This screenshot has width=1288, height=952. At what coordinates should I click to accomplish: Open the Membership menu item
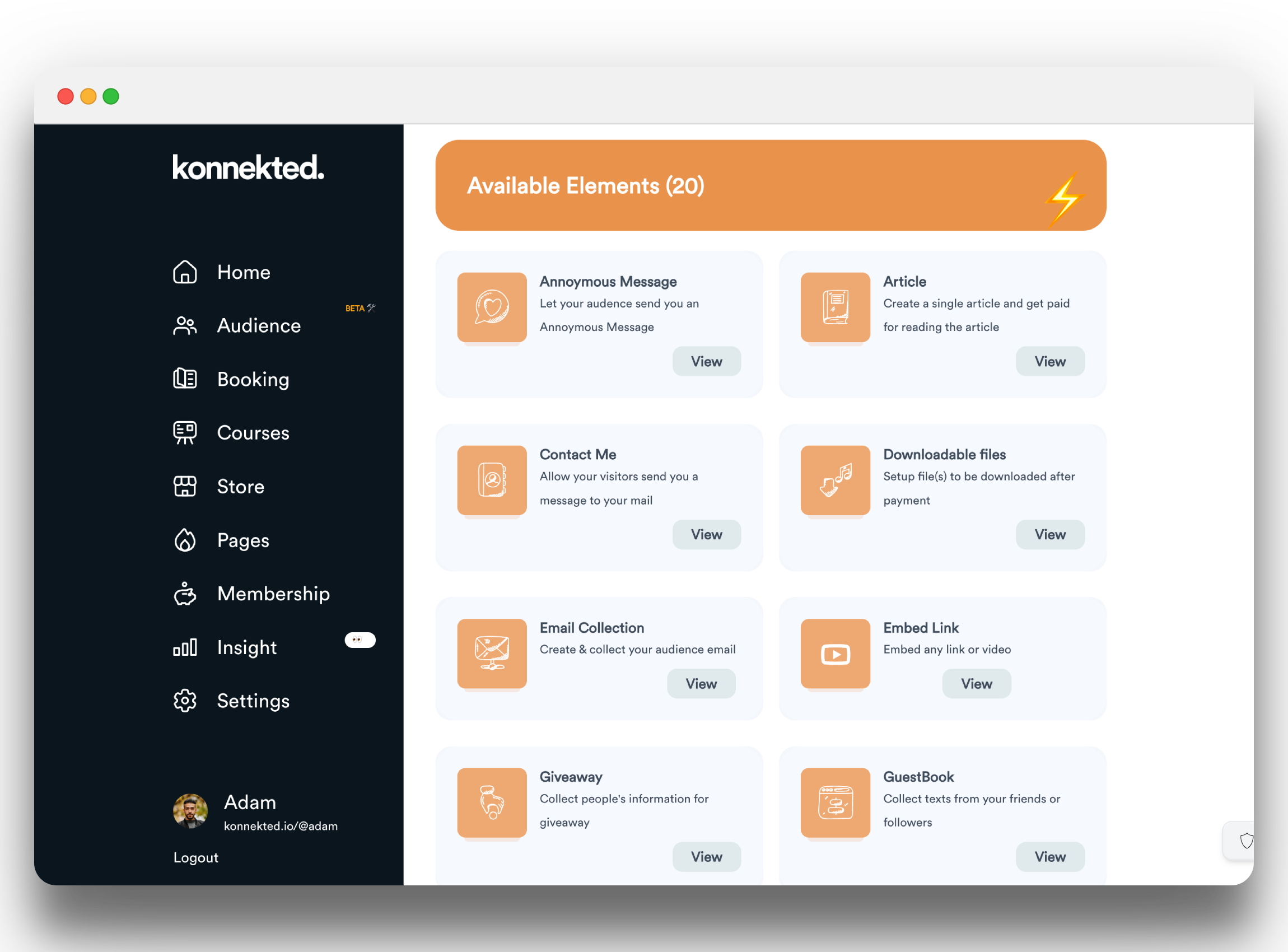tap(273, 594)
